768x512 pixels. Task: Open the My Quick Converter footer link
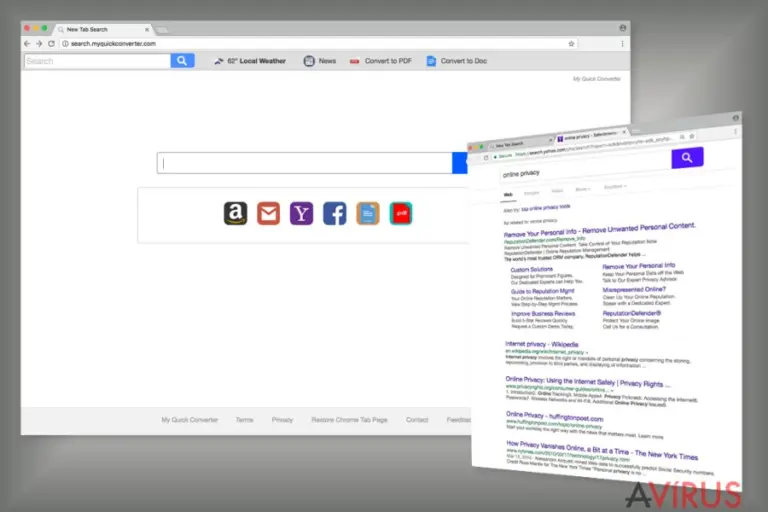(190, 420)
